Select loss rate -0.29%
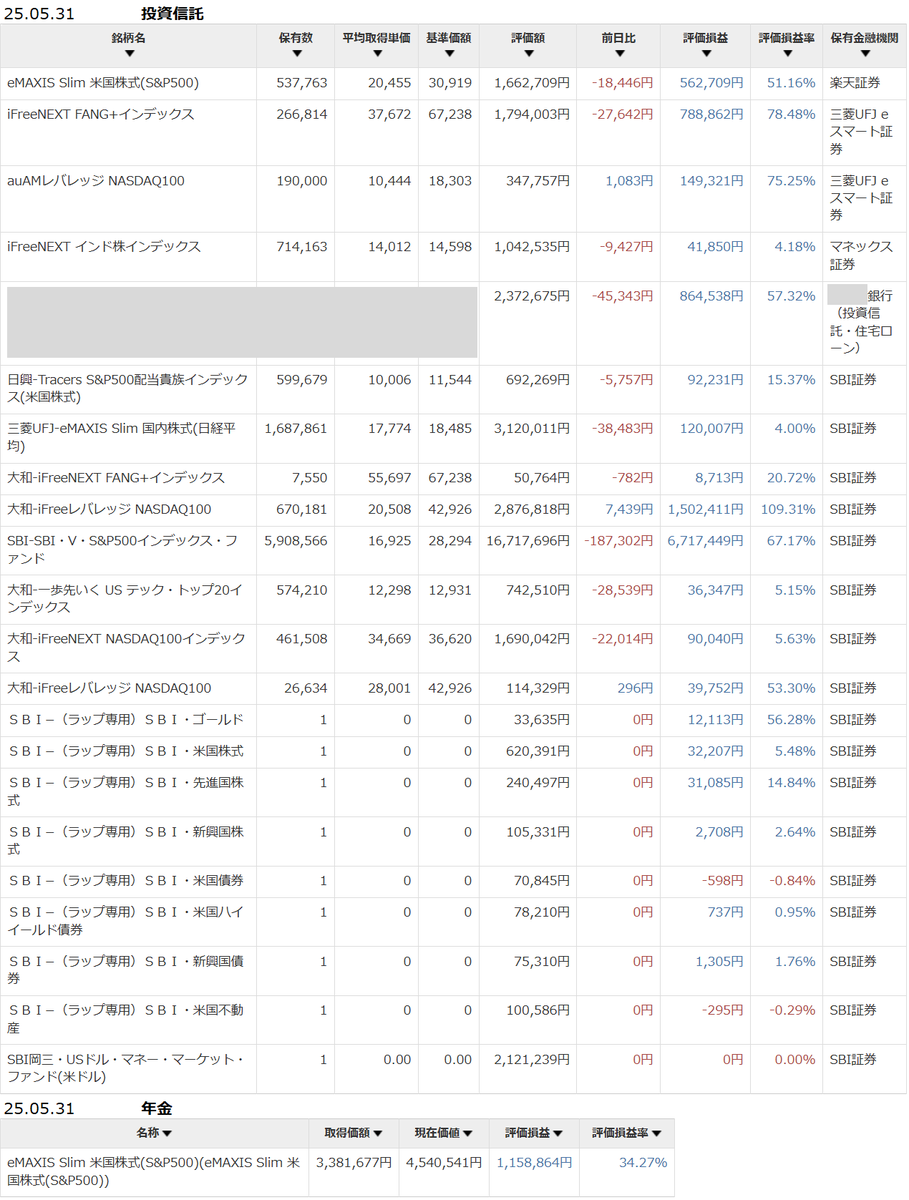The width and height of the screenshot is (909, 1200). click(793, 1010)
